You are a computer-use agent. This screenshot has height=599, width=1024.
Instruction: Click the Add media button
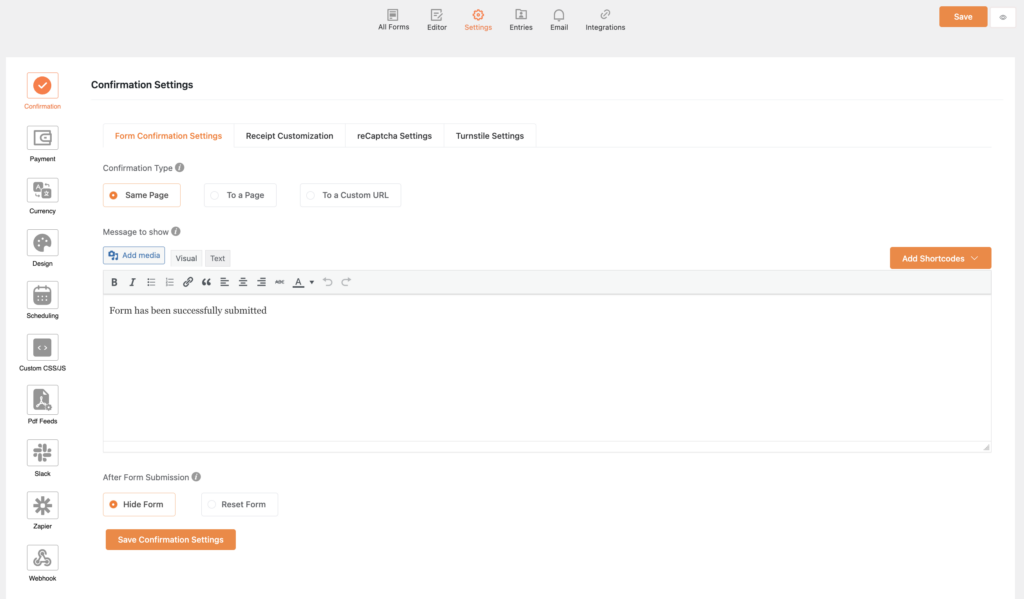(134, 256)
